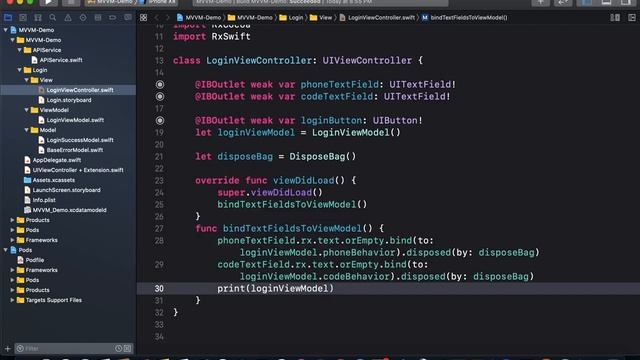The image size is (640, 360).
Task: Click on LoginViewModel() initializer text
Action: click(x=356, y=133)
